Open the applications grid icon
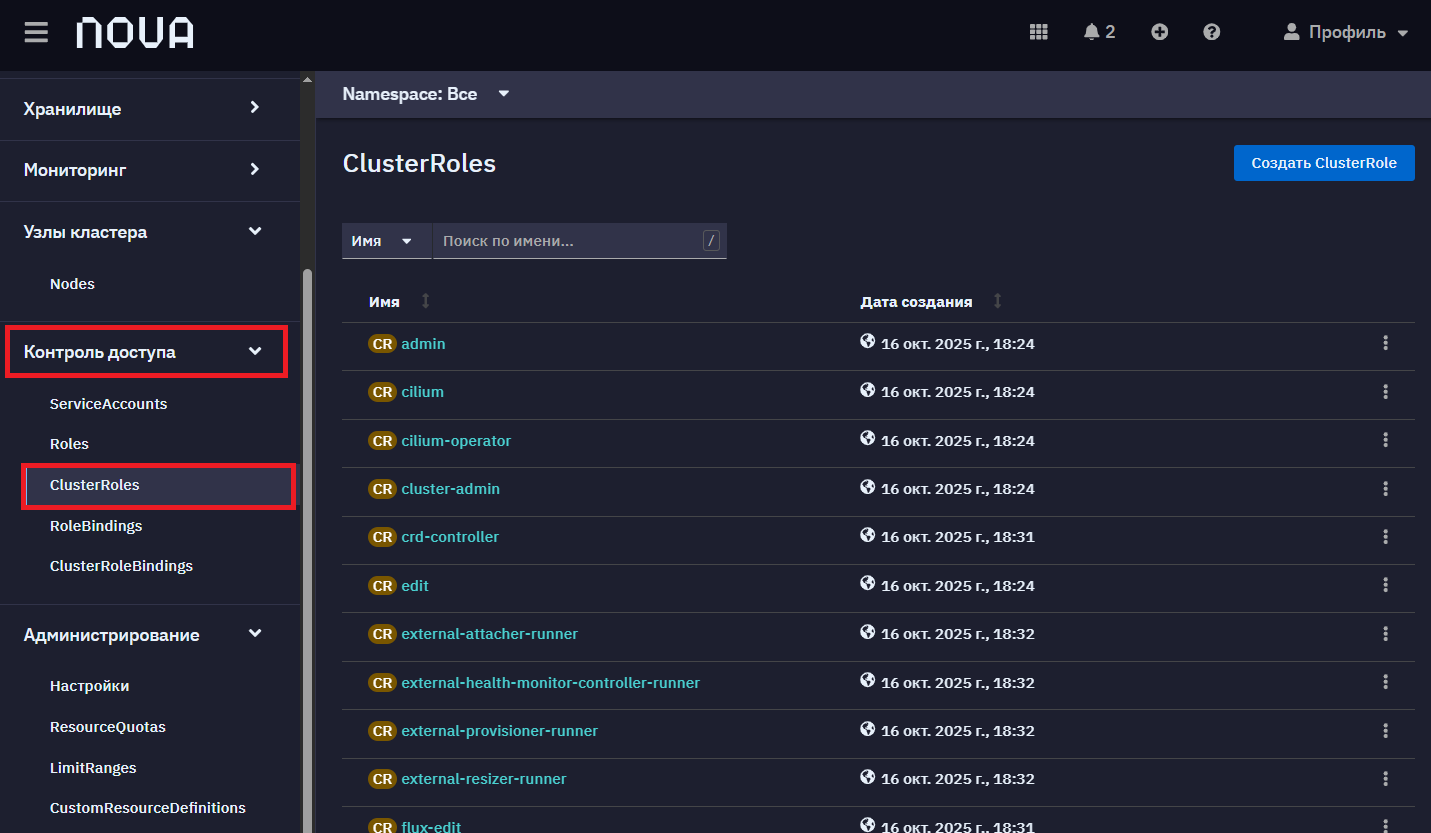Image resolution: width=1431 pixels, height=833 pixels. pyautogui.click(x=1039, y=32)
